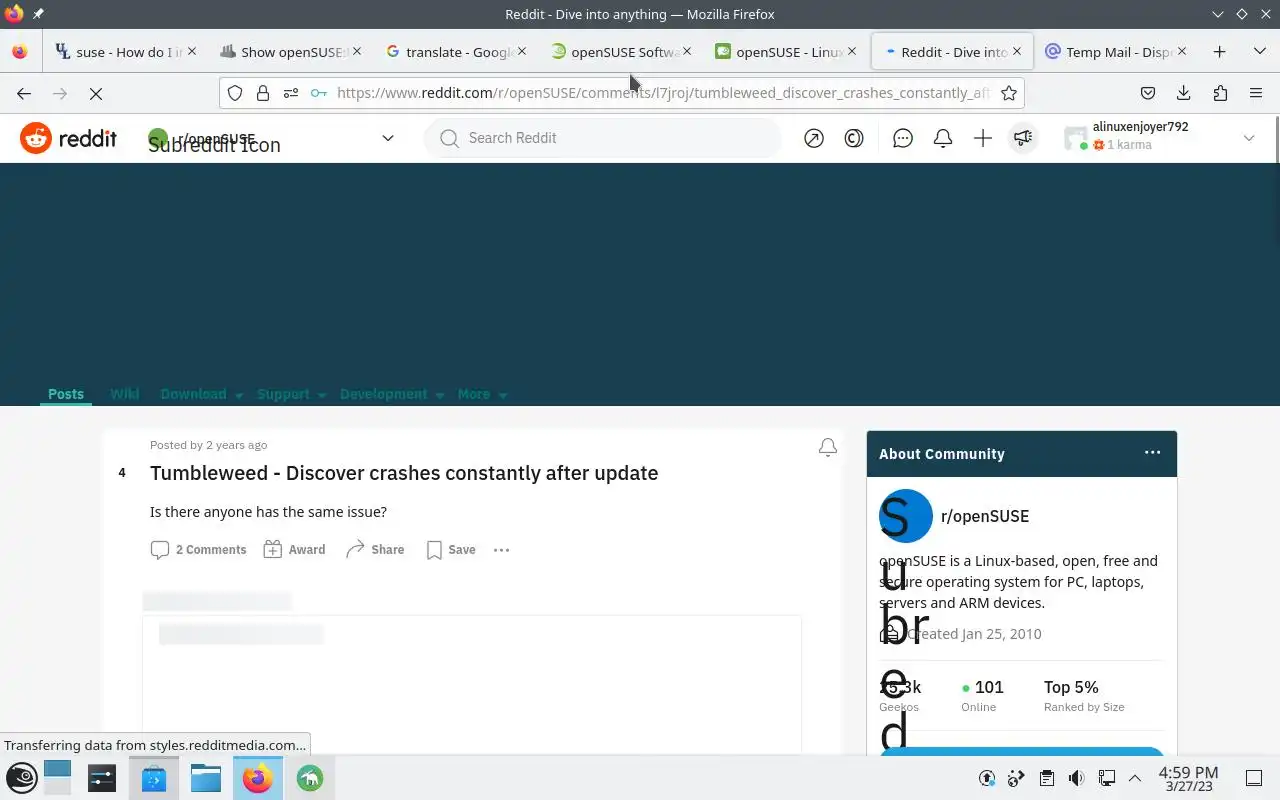The width and height of the screenshot is (1280, 800).
Task: List all tabs with the chevron button
Action: [1259, 52]
